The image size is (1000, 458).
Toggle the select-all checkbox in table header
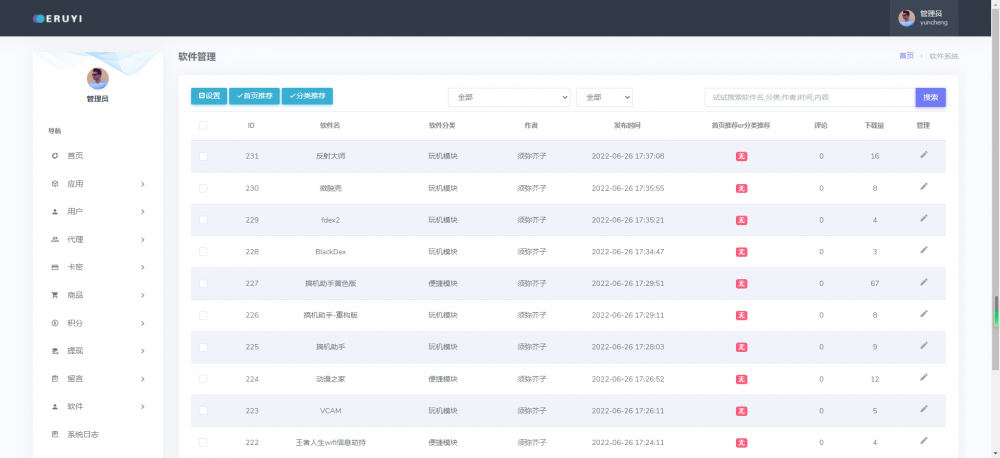tap(203, 125)
